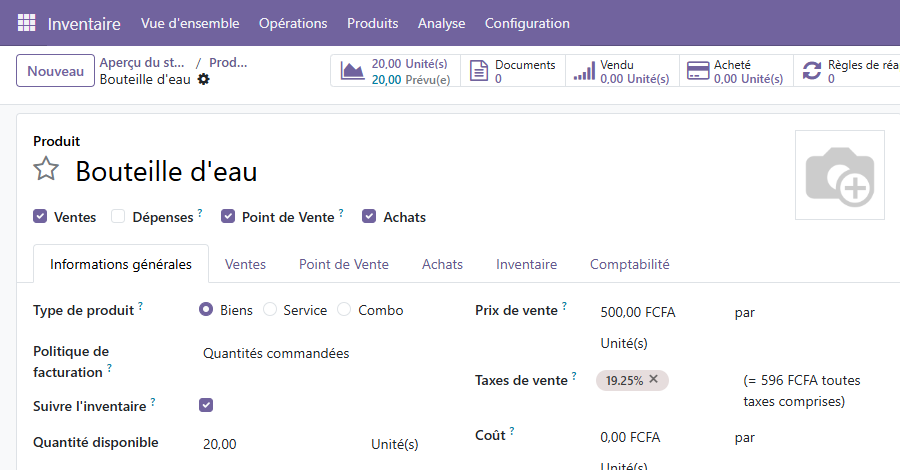
Task: Click help mark next to Dépenses
Action: 200,213
